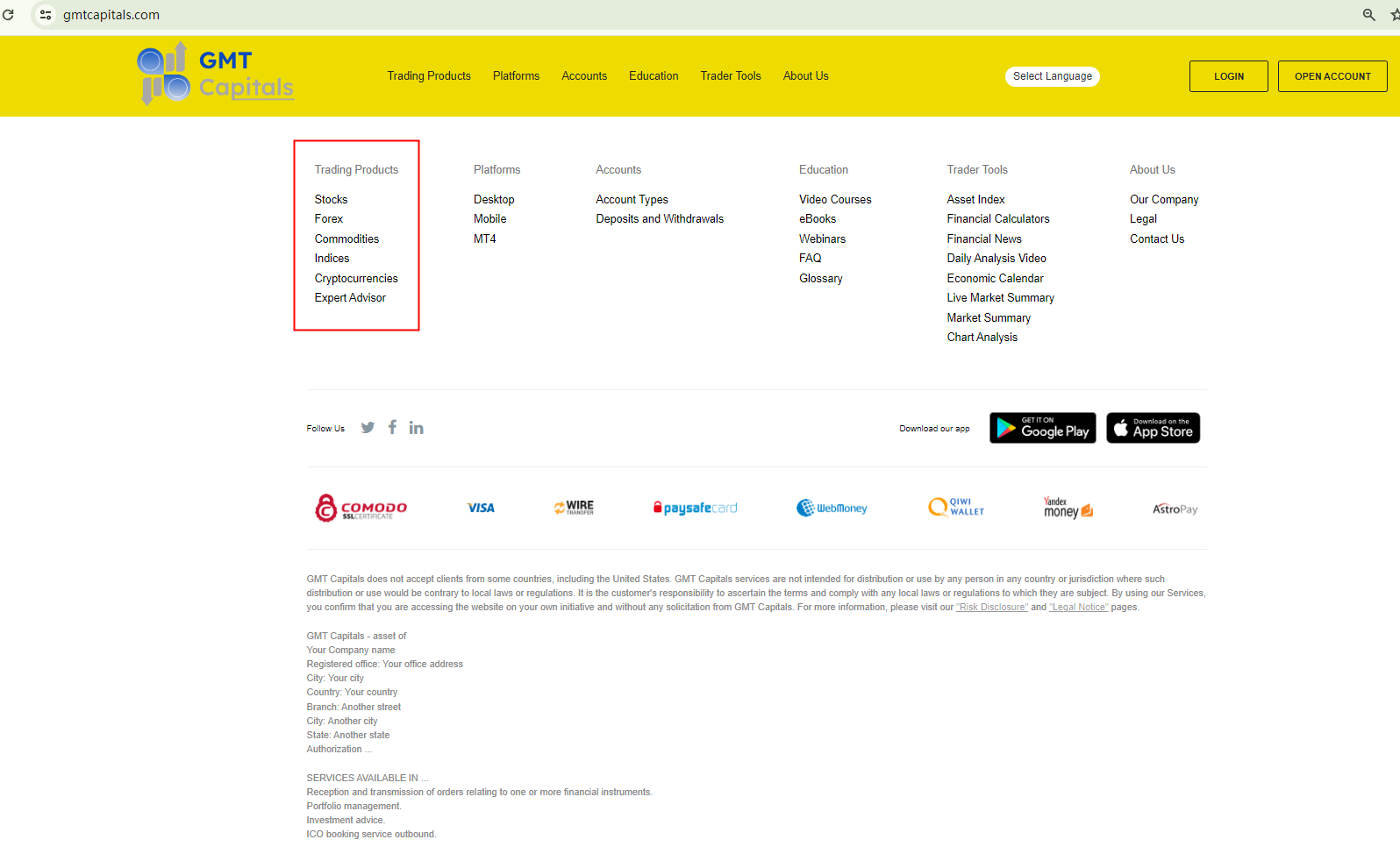Image resolution: width=1400 pixels, height=854 pixels.
Task: Click the zoom magnifier icon in address bar
Action: [x=1368, y=15]
